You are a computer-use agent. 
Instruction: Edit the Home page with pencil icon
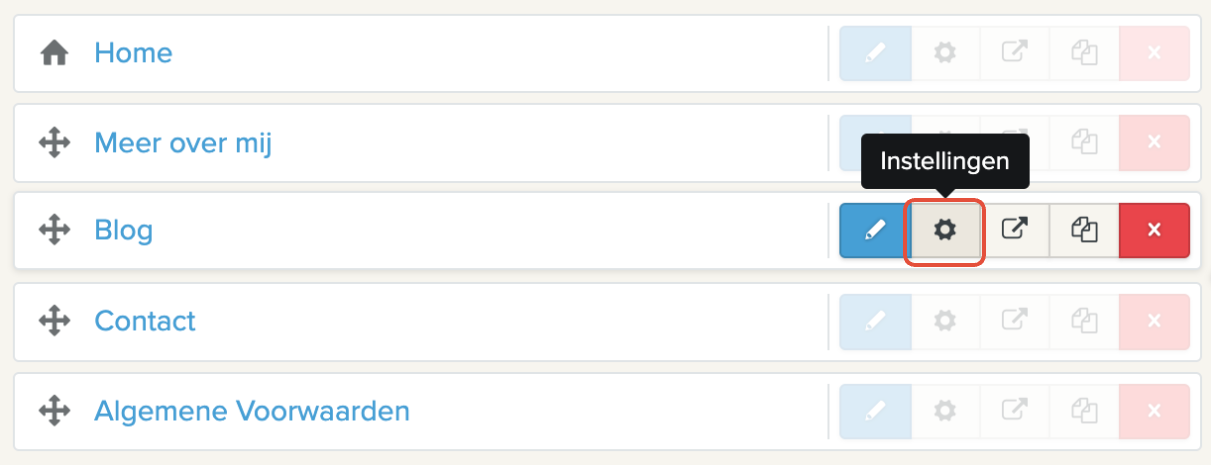click(875, 53)
